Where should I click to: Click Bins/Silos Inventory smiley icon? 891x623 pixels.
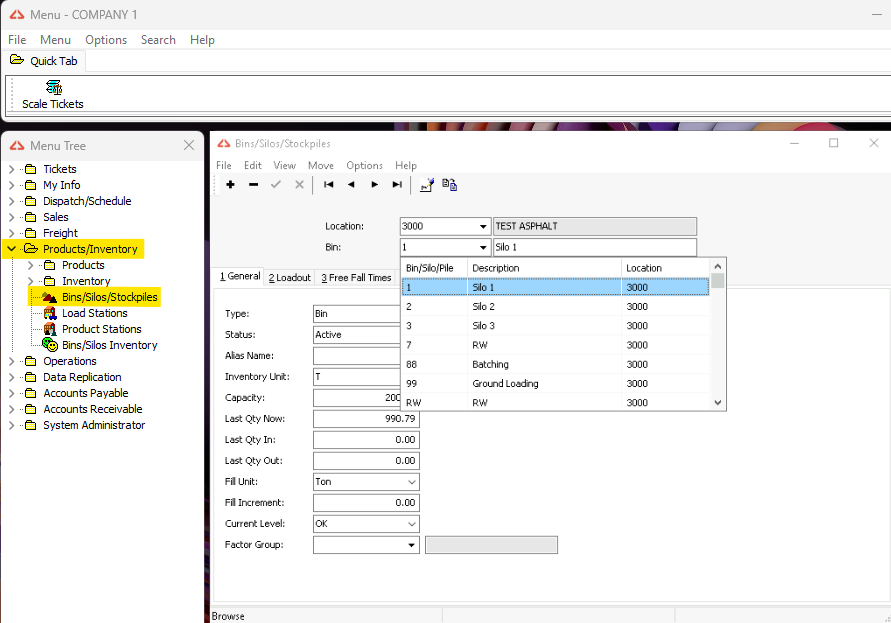[50, 344]
